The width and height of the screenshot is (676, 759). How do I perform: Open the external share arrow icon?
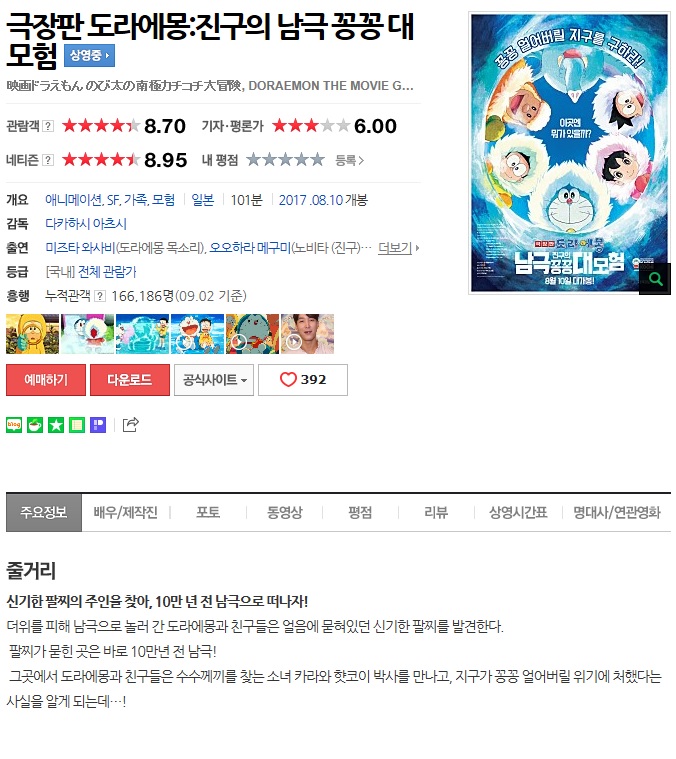point(131,425)
